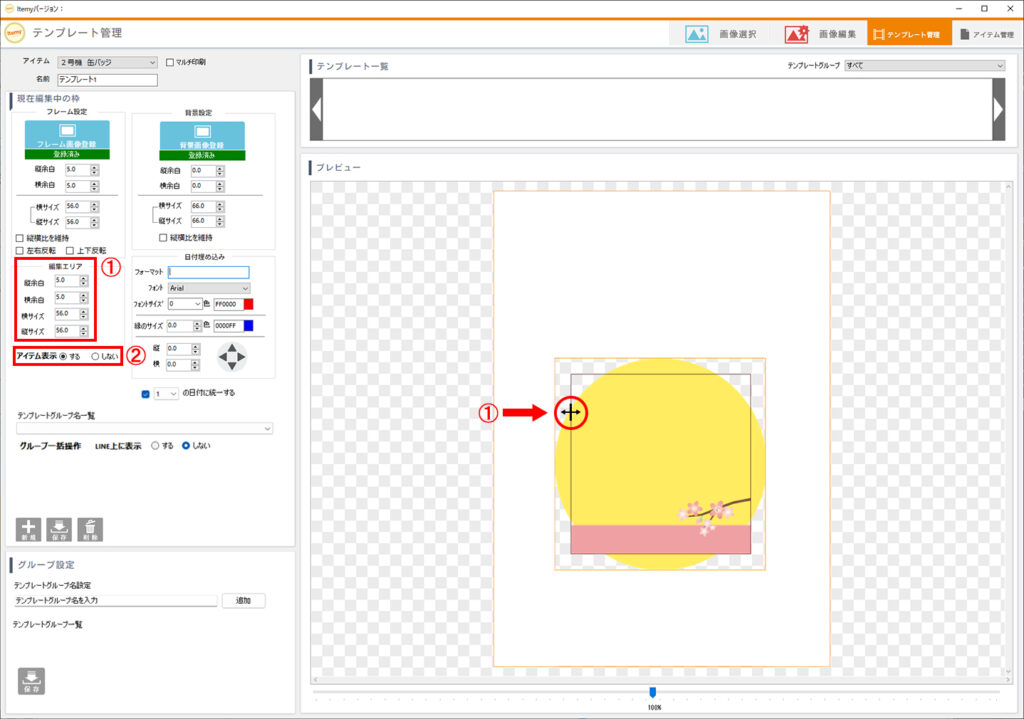Image resolution: width=1024 pixels, height=719 pixels.
Task: Open the テンプレートグループ すべて dropdown
Action: coord(924,65)
